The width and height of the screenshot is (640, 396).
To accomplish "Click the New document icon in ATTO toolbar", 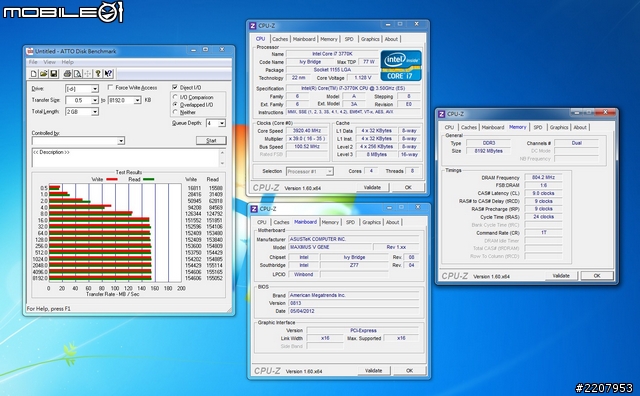I will (34, 74).
